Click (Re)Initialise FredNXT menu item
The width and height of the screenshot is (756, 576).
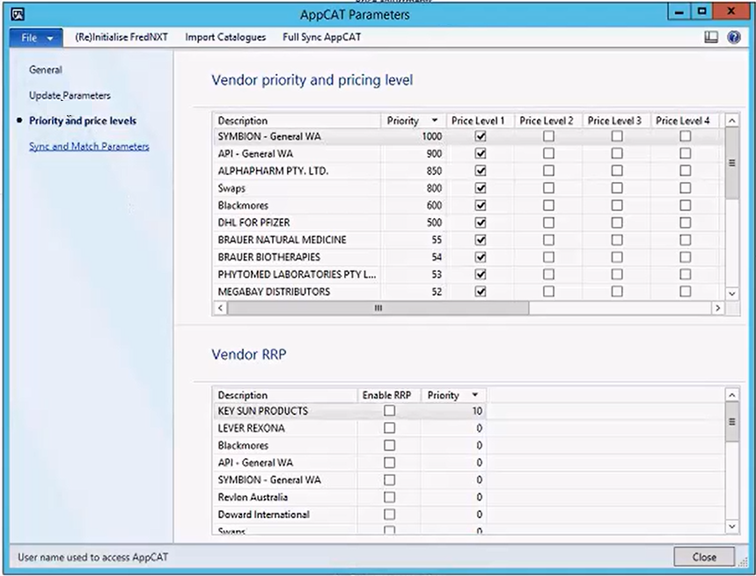coord(122,37)
